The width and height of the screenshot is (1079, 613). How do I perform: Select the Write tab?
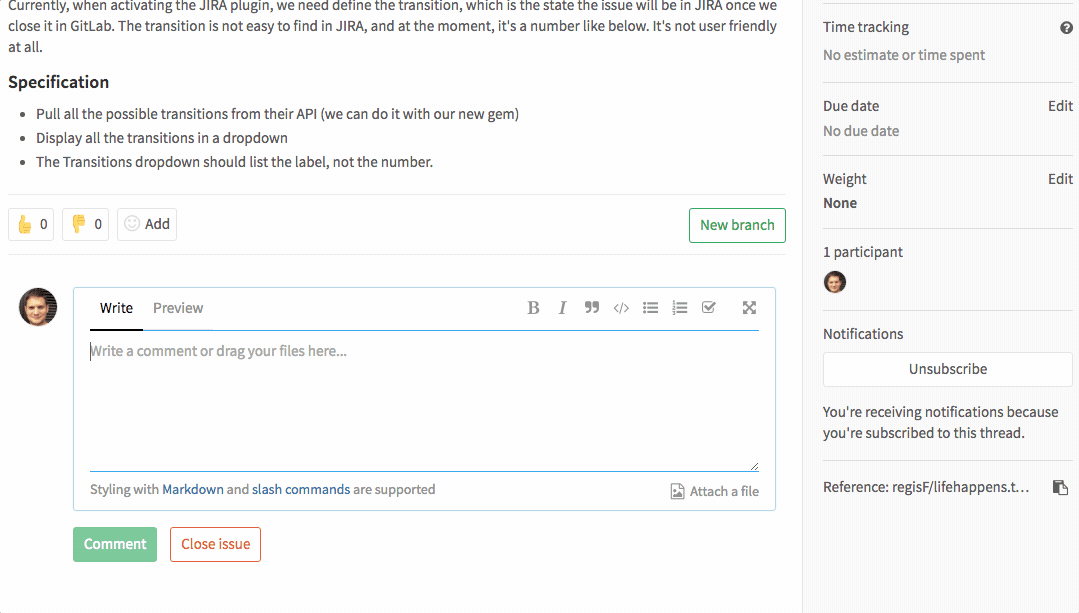click(x=115, y=307)
